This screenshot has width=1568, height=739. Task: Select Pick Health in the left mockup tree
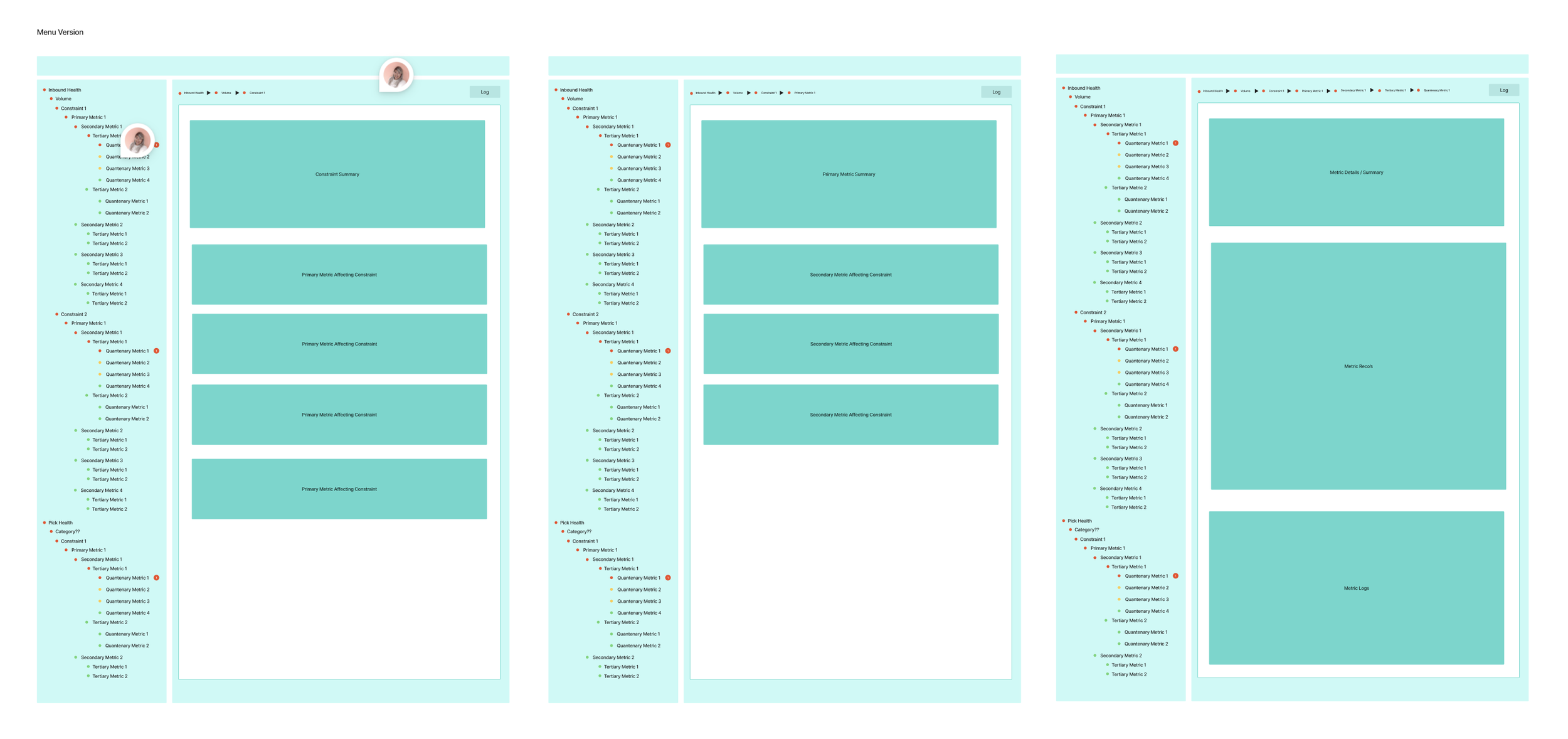pos(60,523)
